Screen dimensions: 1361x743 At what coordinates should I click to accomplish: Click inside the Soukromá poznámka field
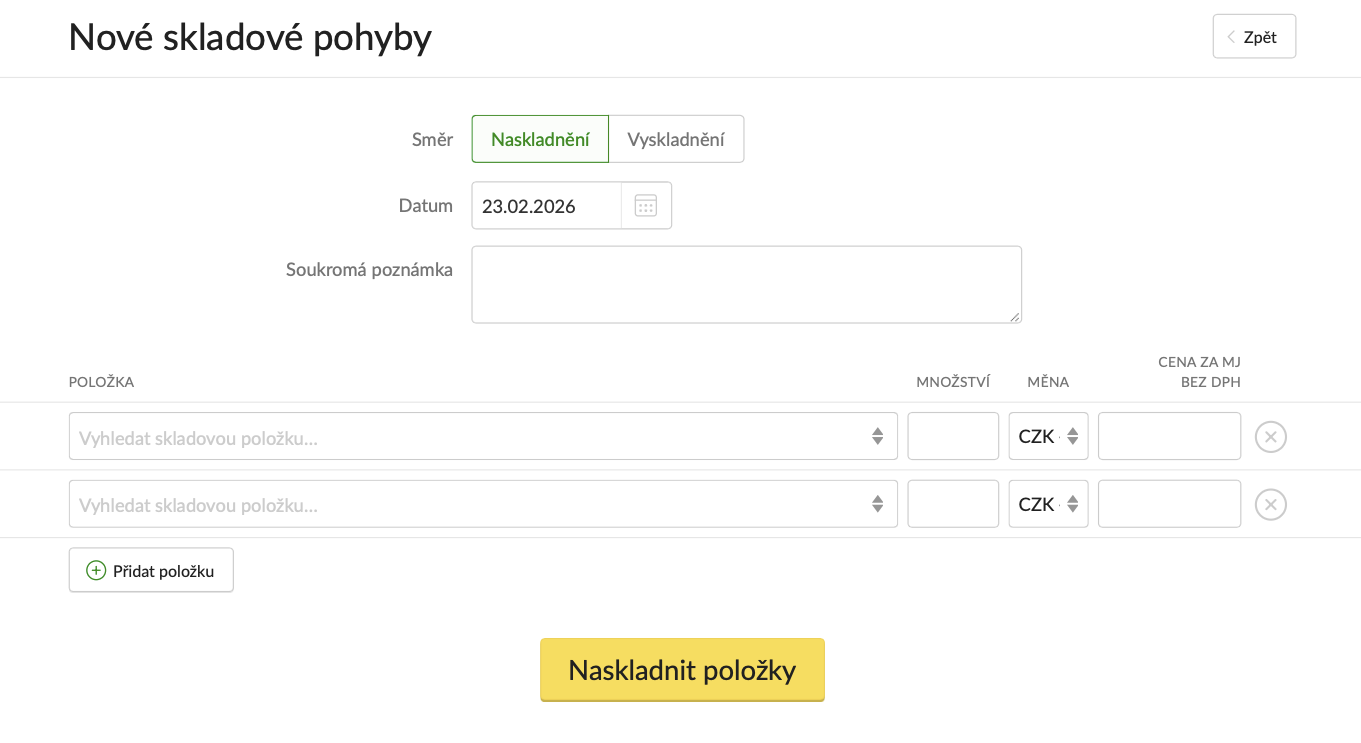pyautogui.click(x=746, y=284)
